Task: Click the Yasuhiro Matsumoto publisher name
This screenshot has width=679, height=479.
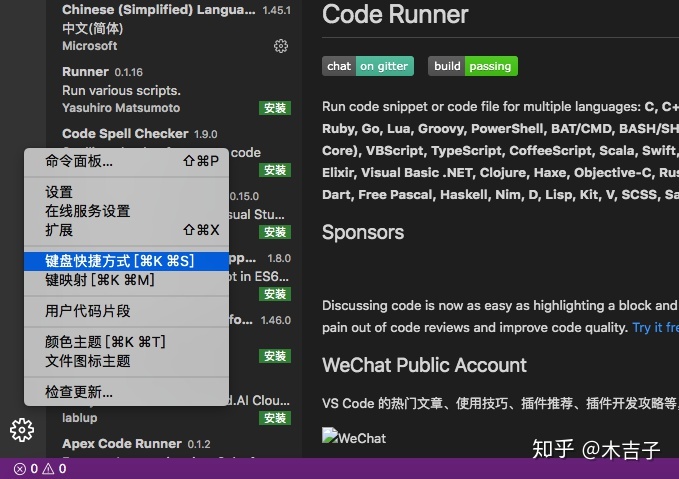Action: pos(121,108)
